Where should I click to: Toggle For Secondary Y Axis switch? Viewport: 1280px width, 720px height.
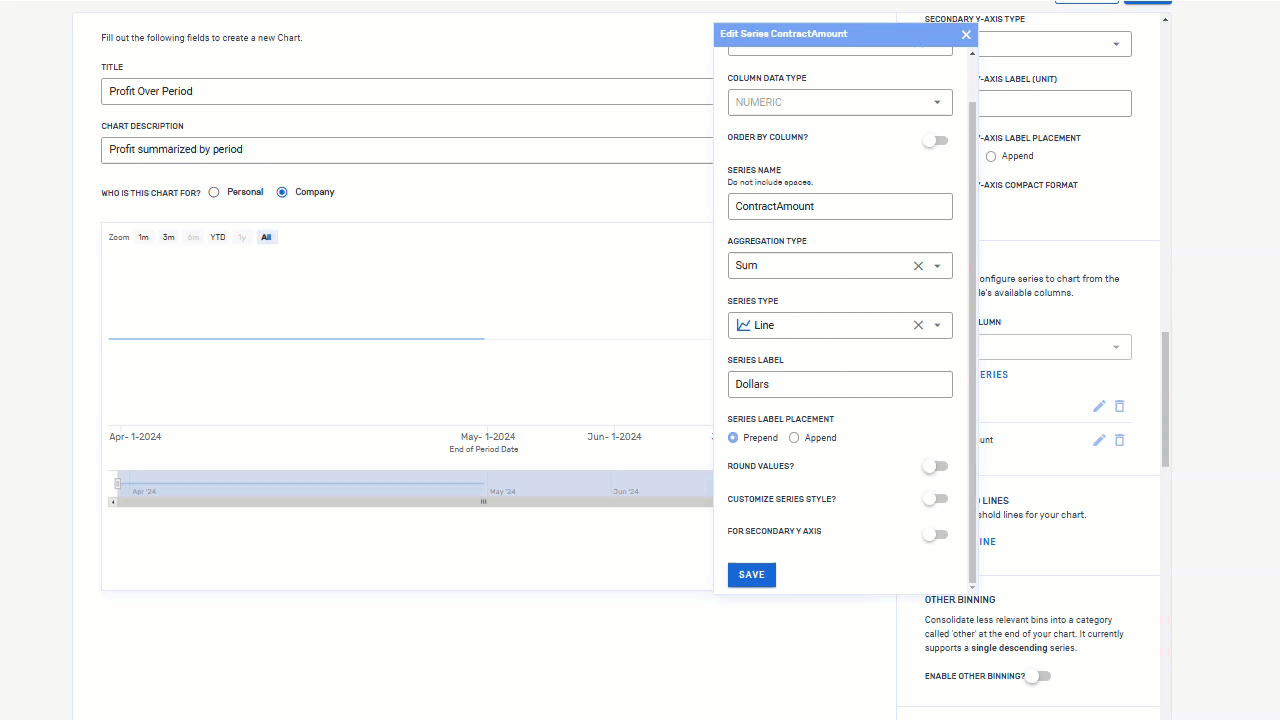pyautogui.click(x=935, y=535)
